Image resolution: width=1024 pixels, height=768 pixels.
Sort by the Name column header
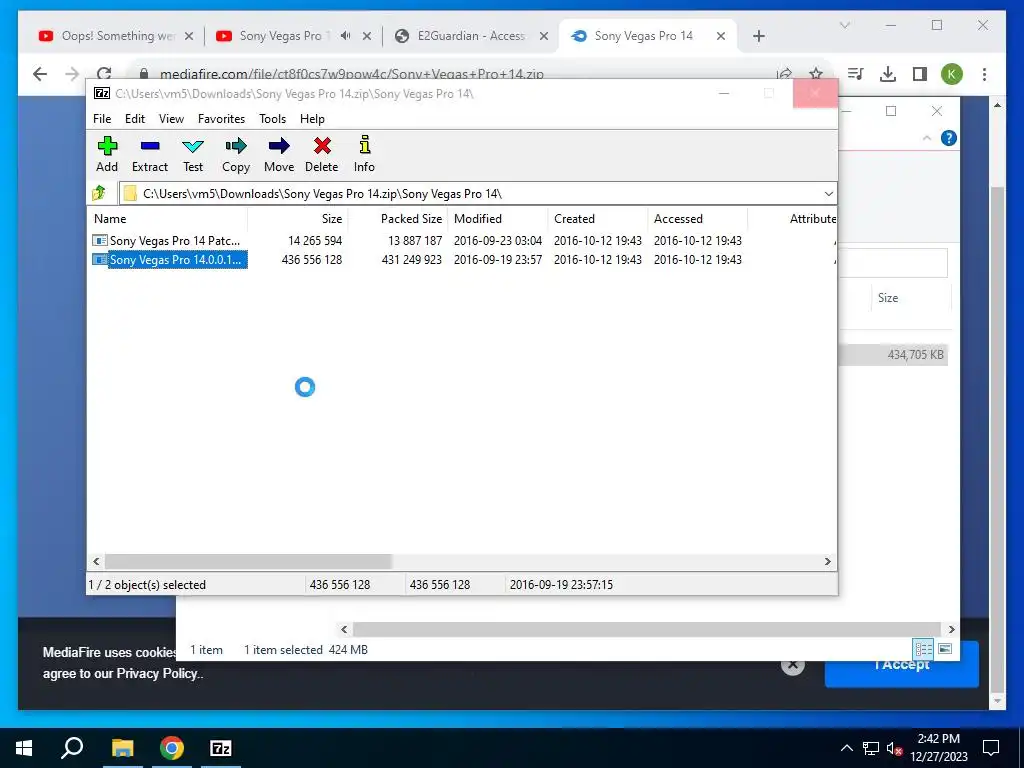coord(167,219)
